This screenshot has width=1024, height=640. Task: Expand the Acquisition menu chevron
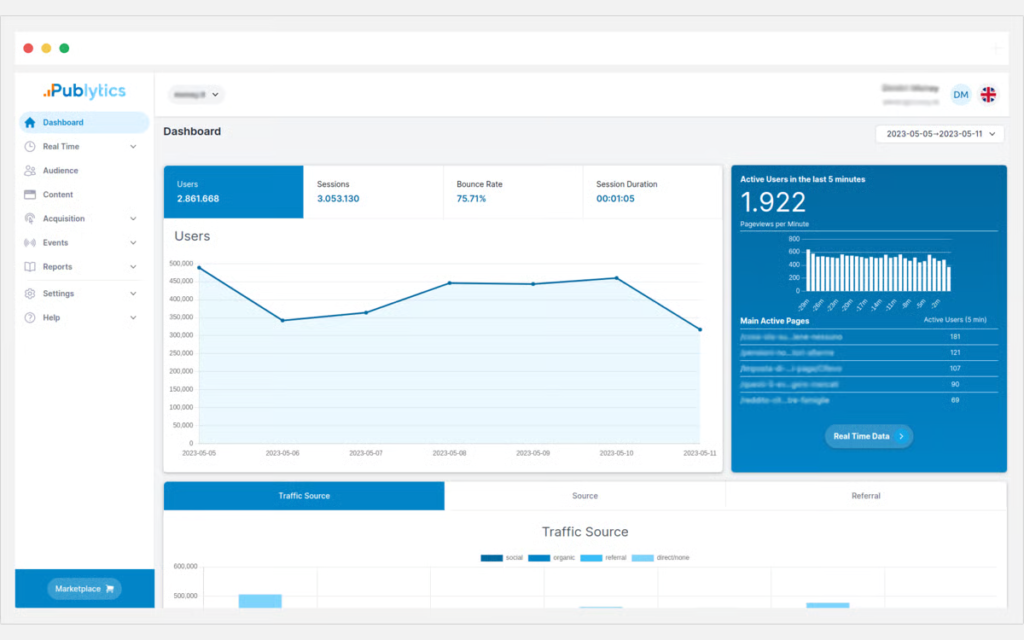point(133,219)
